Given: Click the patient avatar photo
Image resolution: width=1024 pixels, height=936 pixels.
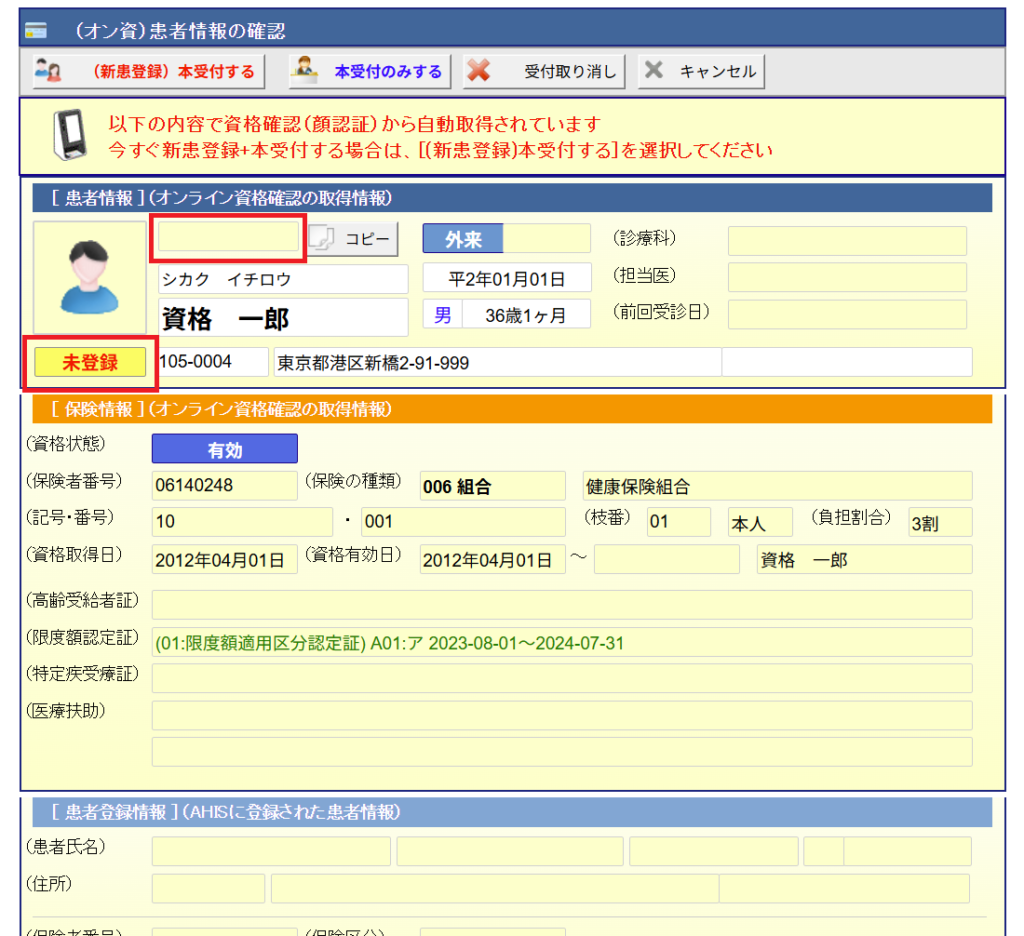Looking at the screenshot, I should coord(90,277).
